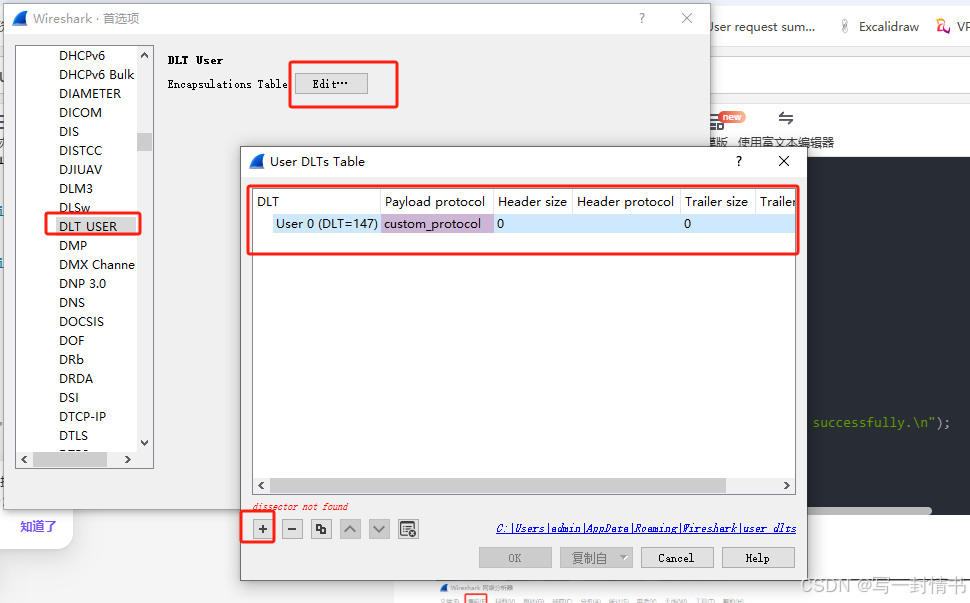Select DTCP-IP protocol
Screen dimensions: 970x603
pos(82,417)
